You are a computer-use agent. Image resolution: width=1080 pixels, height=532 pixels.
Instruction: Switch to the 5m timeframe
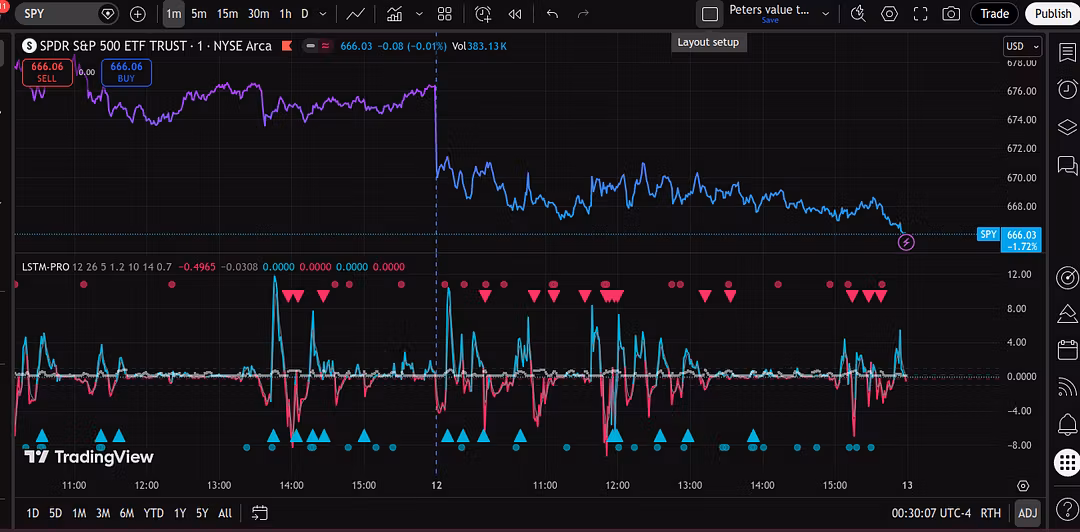pos(198,14)
